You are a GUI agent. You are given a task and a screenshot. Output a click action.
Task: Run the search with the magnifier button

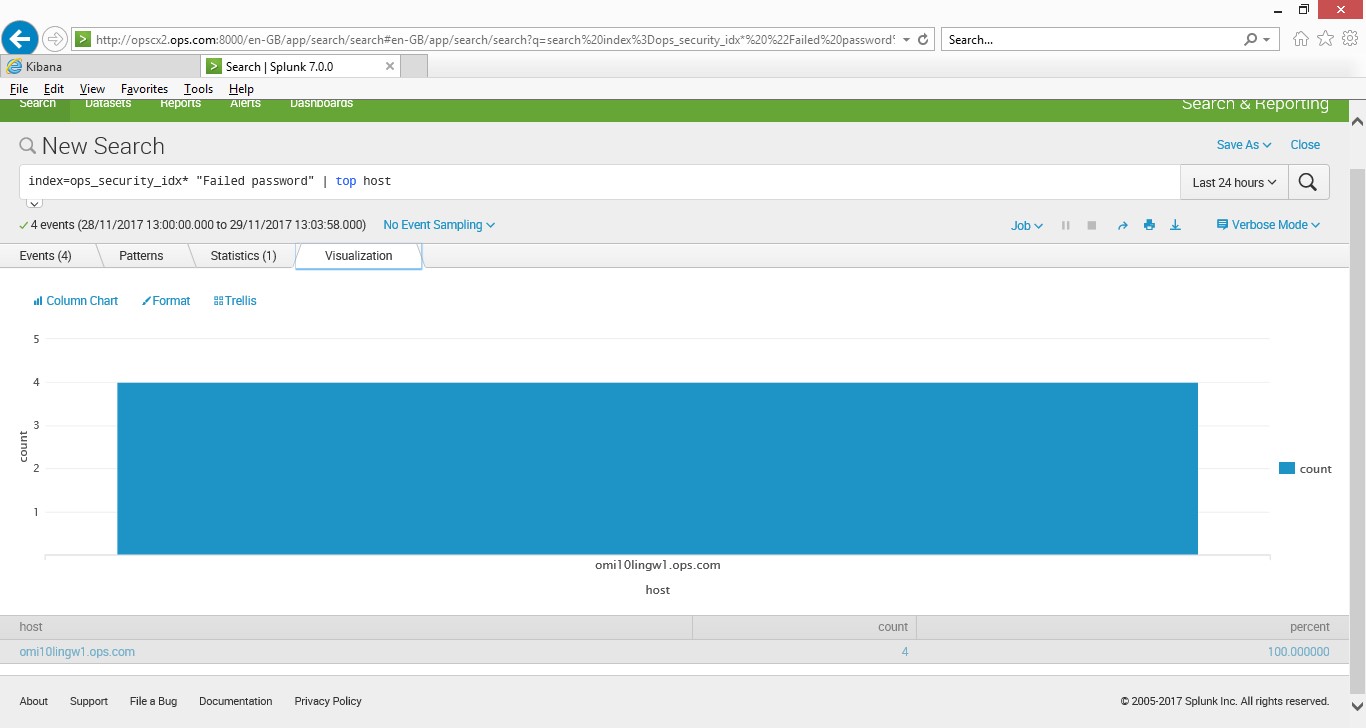[1308, 182]
